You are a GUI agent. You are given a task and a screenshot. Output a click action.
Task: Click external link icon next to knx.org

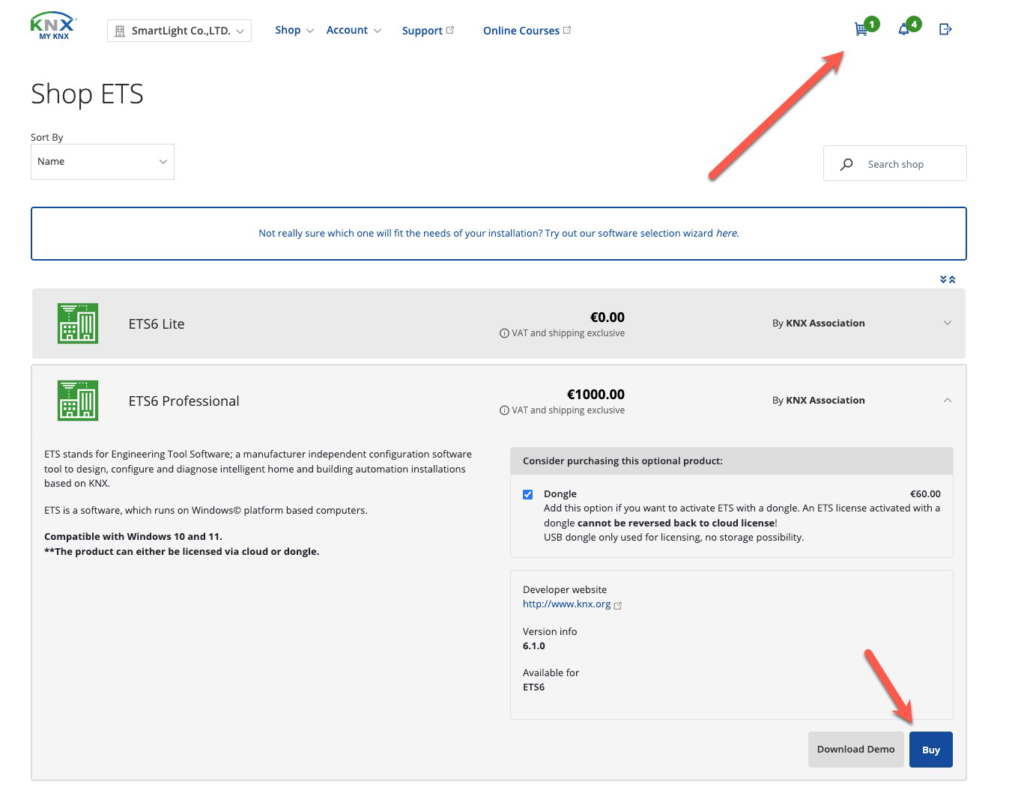coord(618,606)
